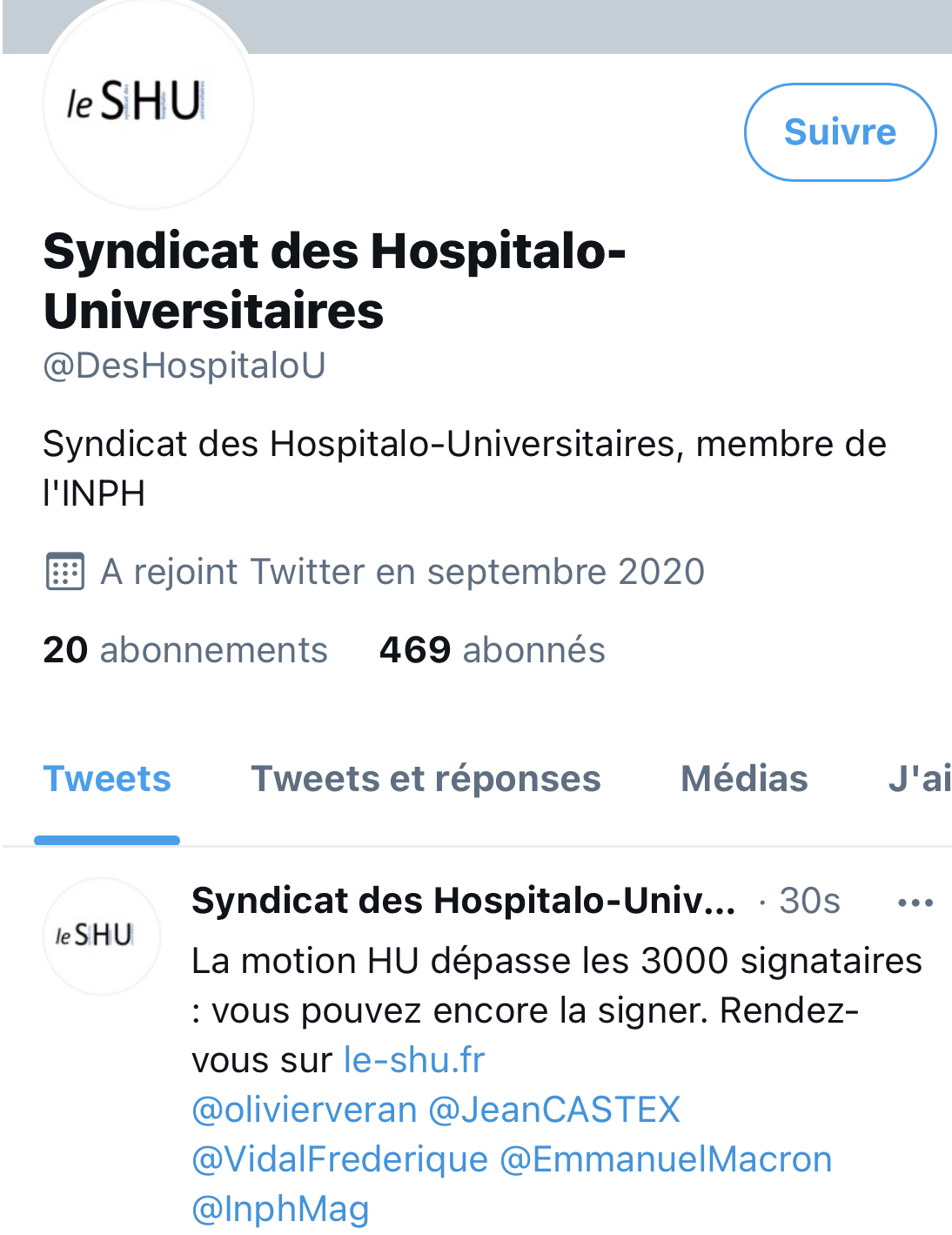Select the Tweets tab
The width and height of the screenshot is (952, 1235).
pos(107,779)
